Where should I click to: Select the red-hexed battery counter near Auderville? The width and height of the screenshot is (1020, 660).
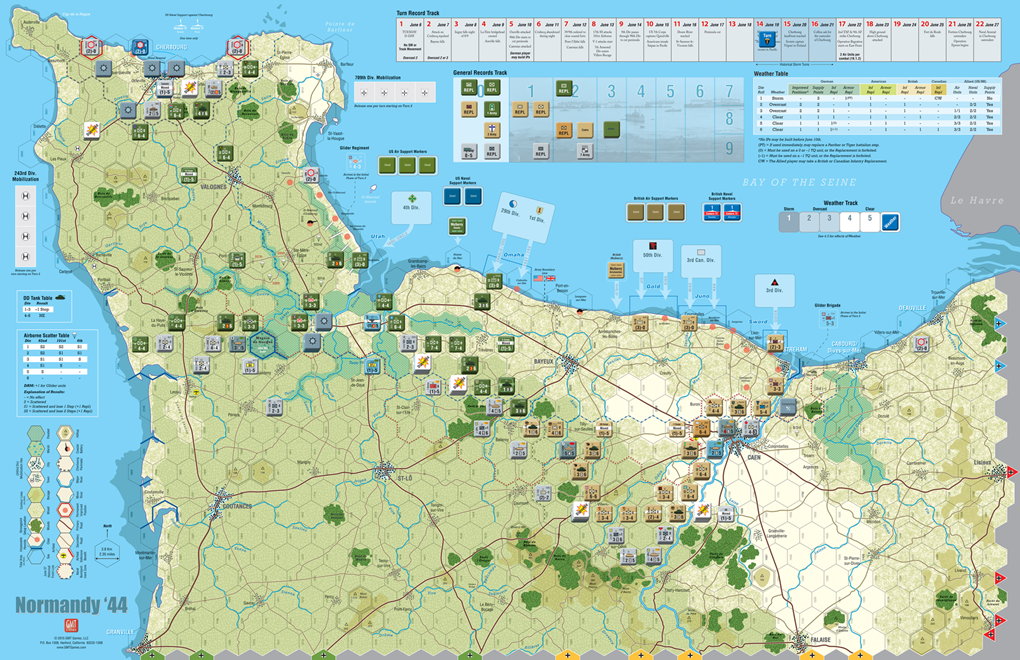point(90,47)
